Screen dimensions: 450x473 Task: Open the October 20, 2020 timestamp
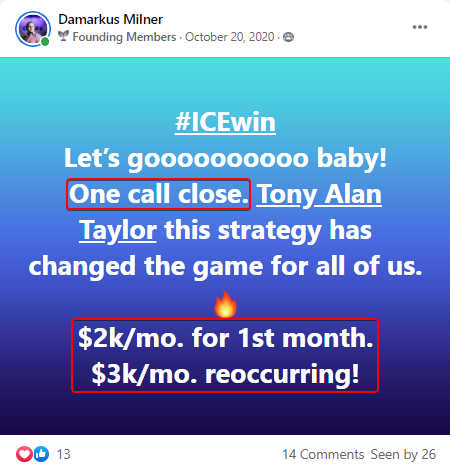[230, 37]
